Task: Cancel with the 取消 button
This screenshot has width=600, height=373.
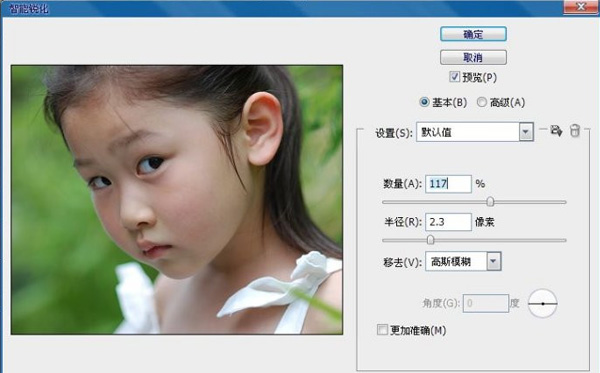Action: [473, 57]
